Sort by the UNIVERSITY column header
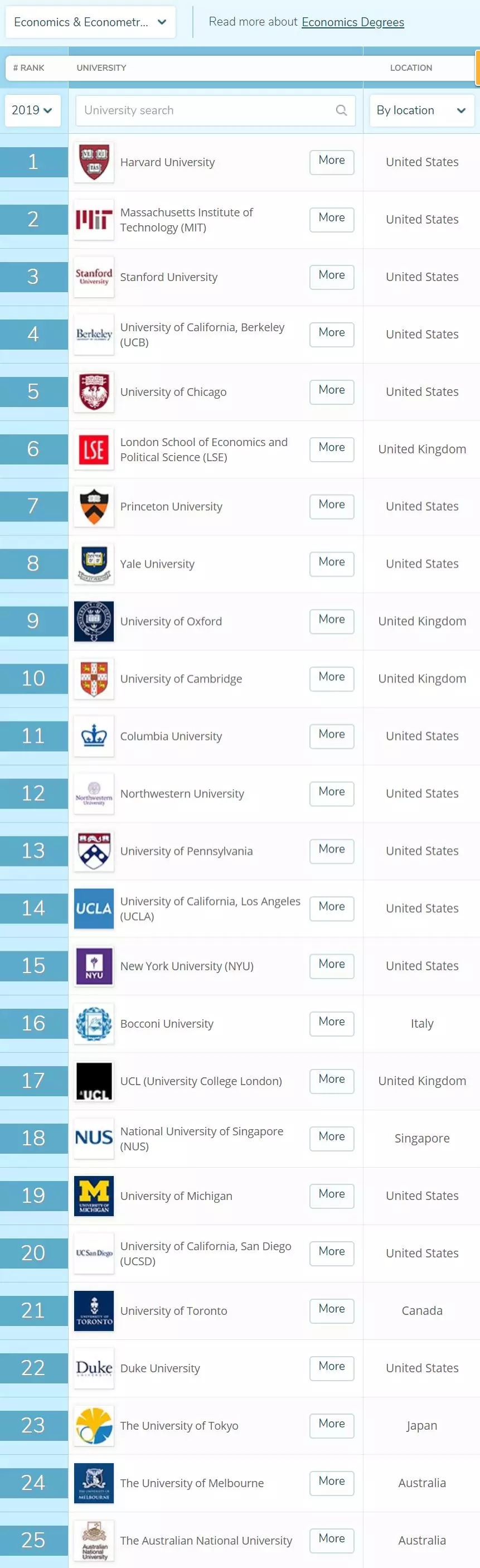480x1568 pixels. point(101,68)
